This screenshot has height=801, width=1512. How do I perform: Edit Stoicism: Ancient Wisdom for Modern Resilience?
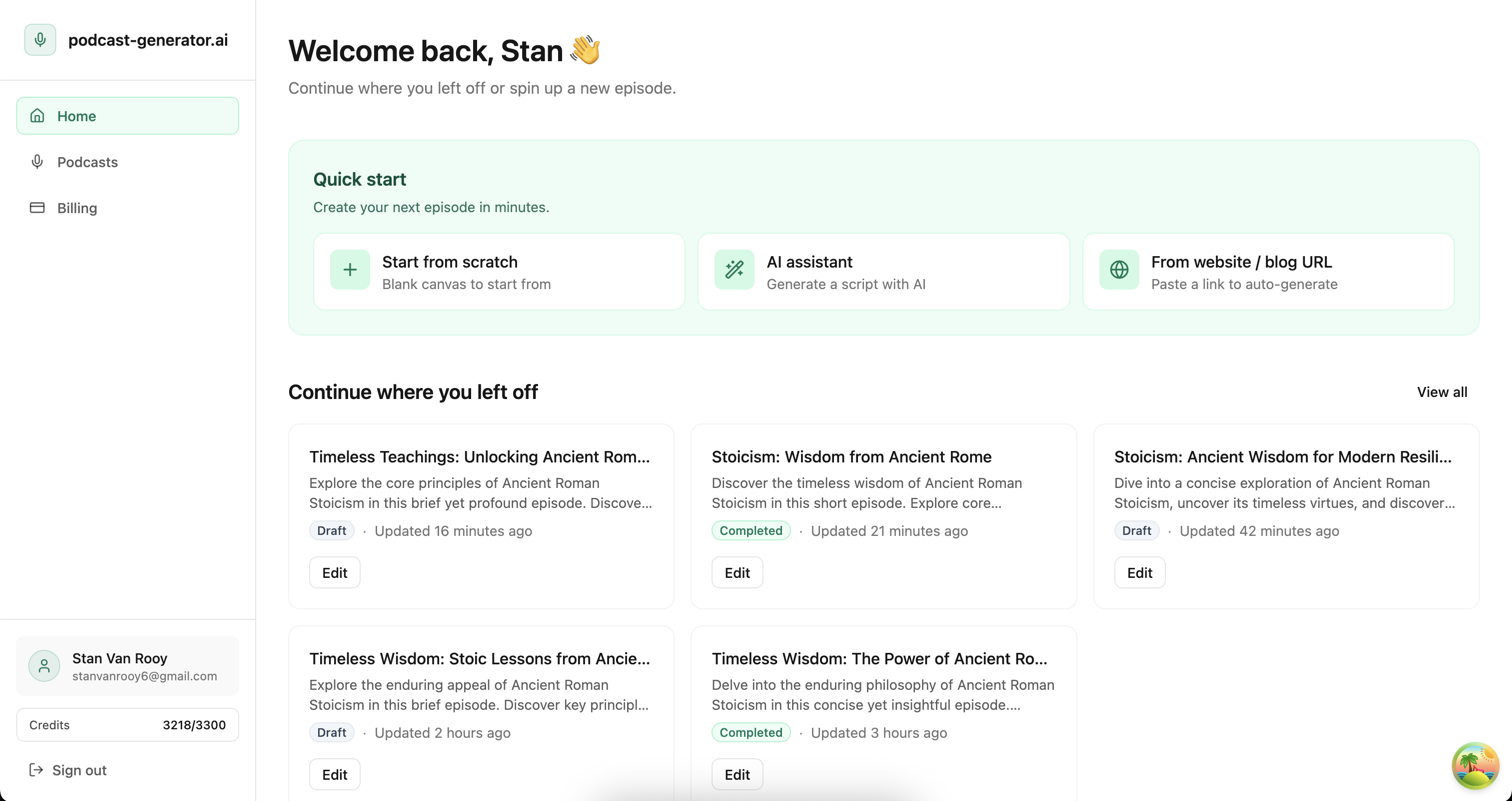coord(1139,573)
